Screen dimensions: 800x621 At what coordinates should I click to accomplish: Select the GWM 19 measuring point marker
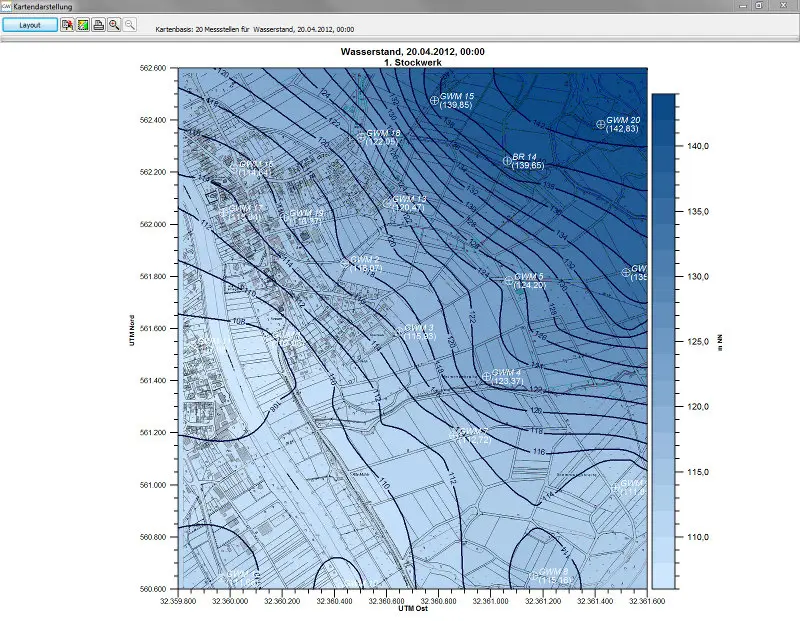[284, 217]
